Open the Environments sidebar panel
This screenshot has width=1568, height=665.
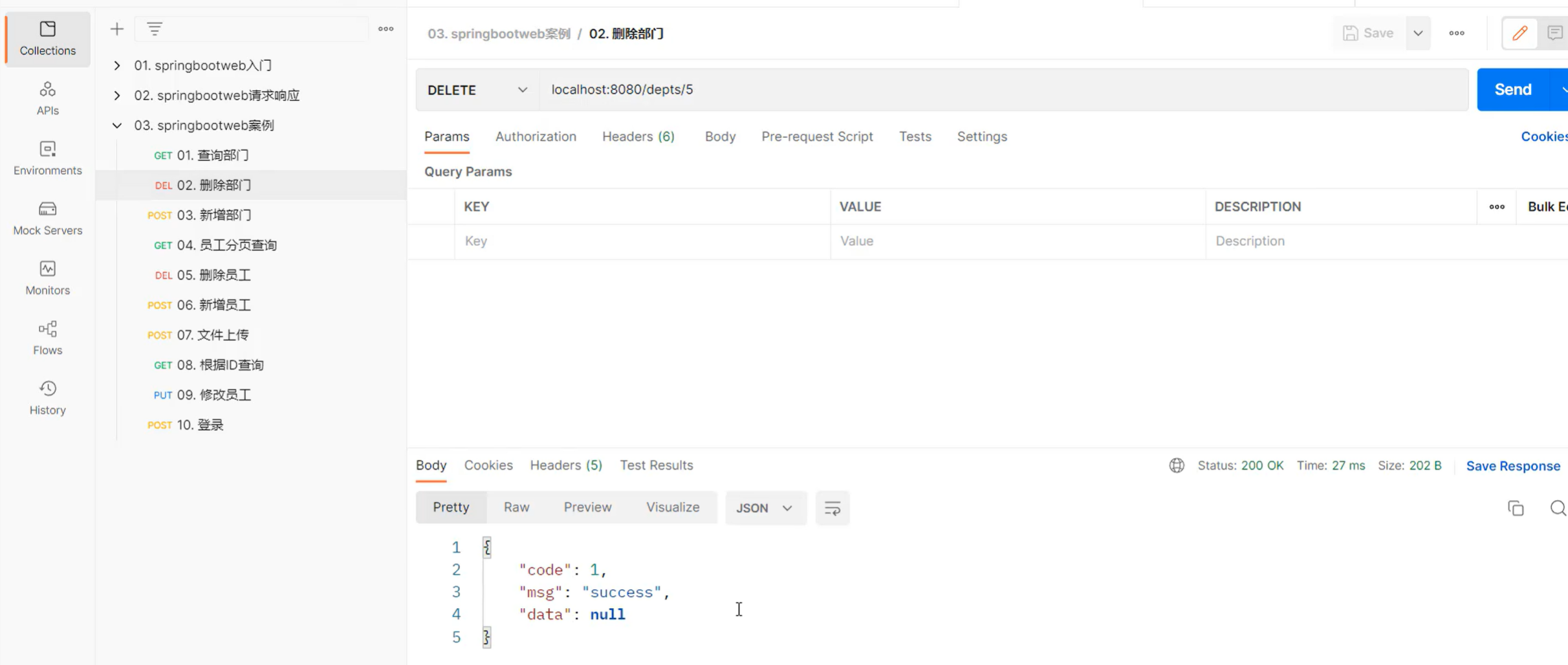[47, 158]
